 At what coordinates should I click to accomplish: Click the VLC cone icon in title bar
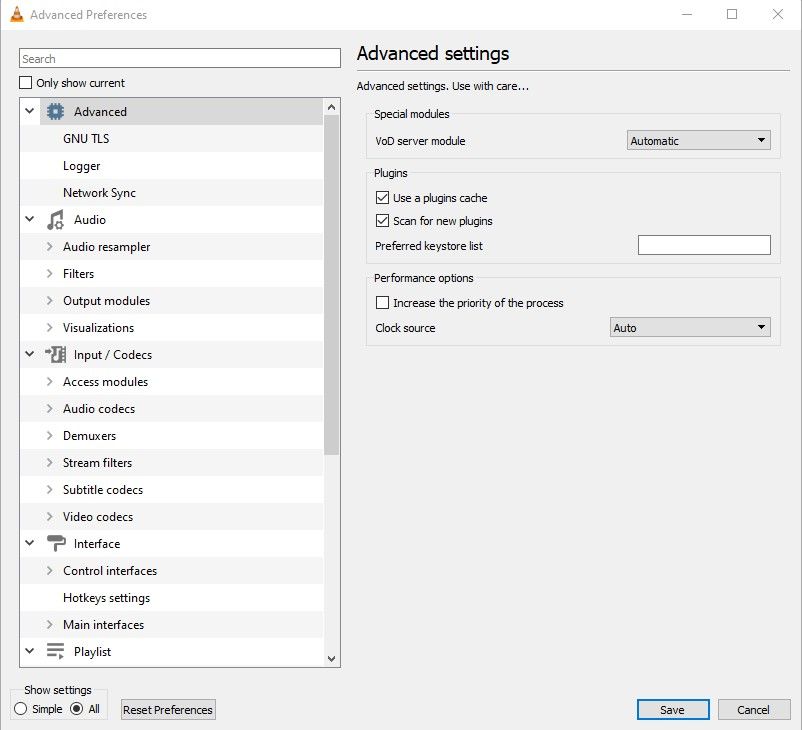[x=15, y=15]
